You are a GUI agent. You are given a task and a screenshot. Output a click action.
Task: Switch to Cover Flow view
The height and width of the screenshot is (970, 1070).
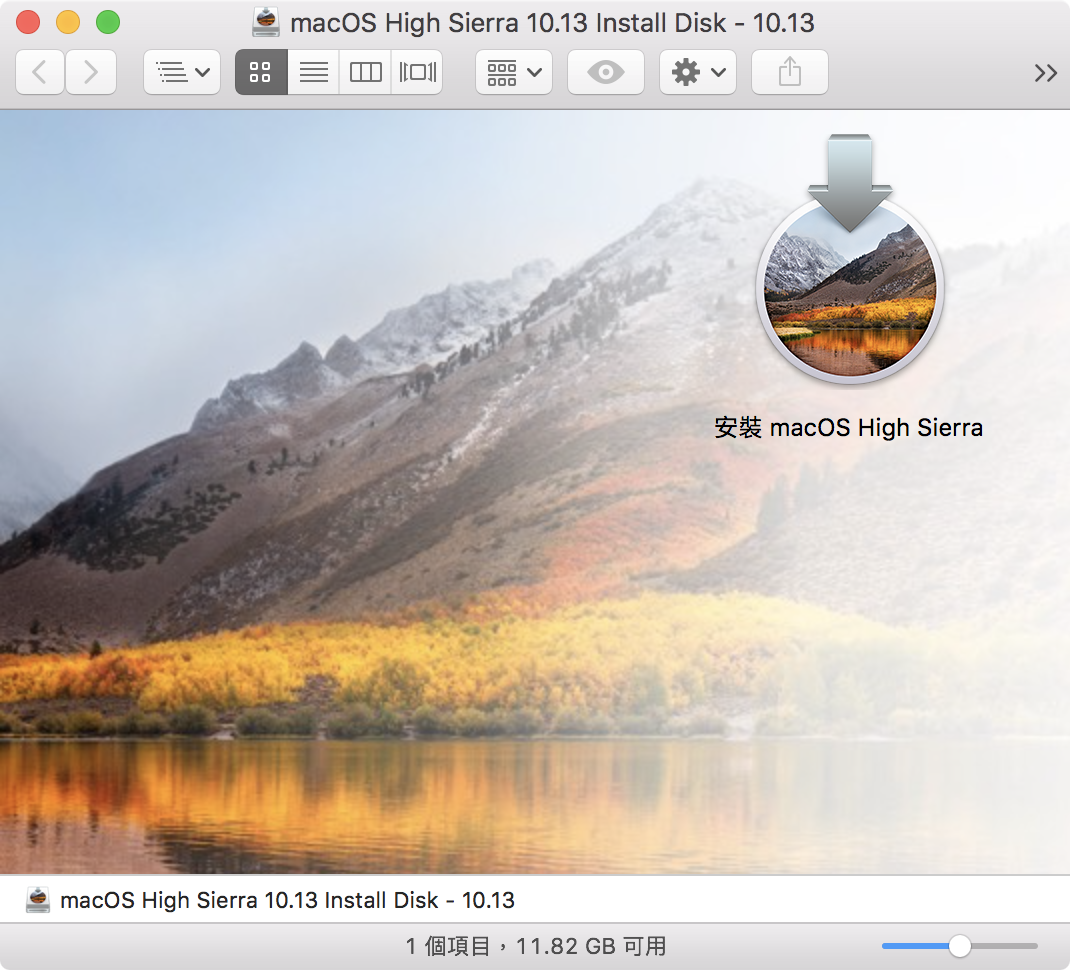pos(417,72)
